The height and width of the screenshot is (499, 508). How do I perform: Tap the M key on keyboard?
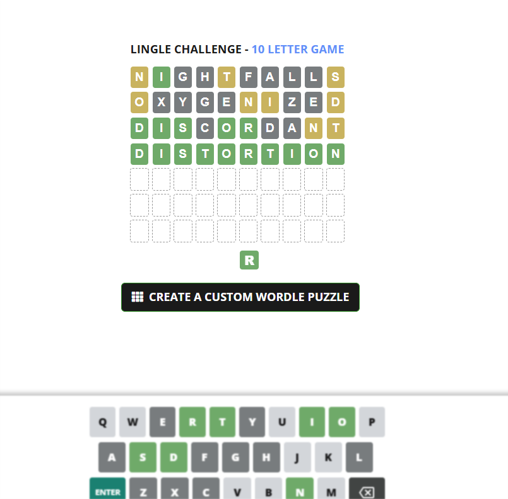coord(331,489)
